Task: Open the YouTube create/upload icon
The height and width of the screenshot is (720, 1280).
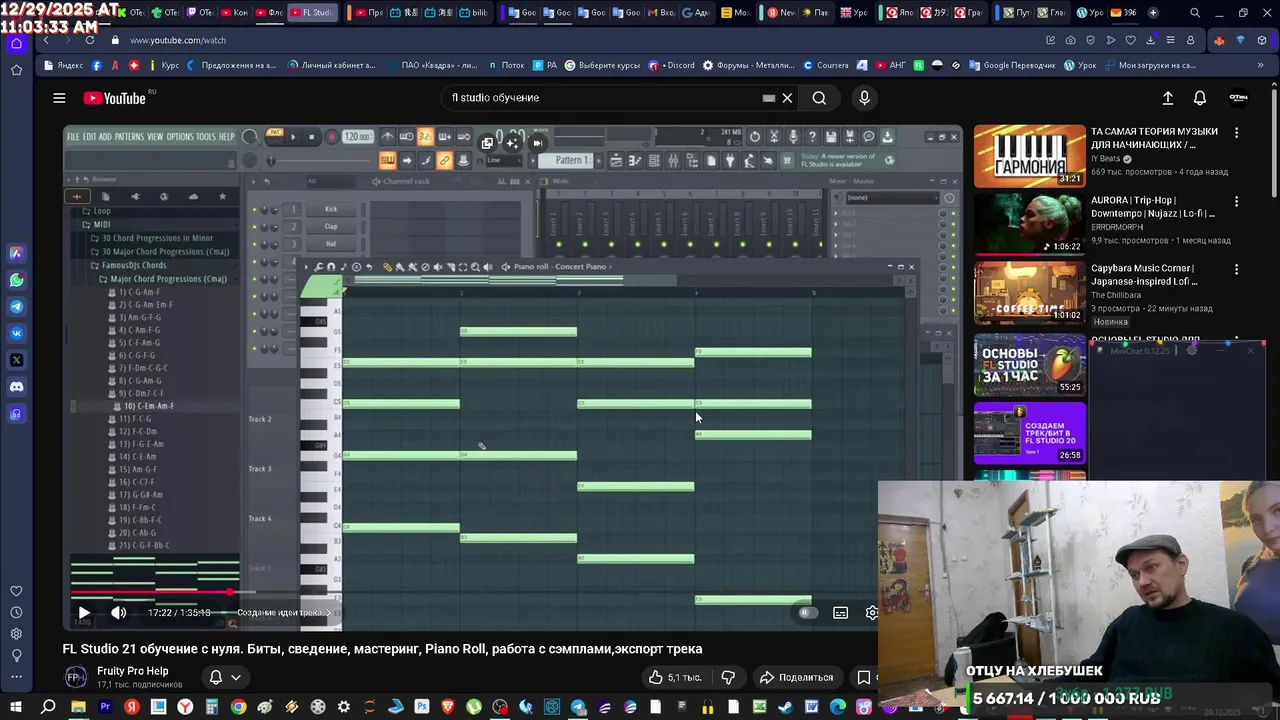Action: click(x=1167, y=98)
